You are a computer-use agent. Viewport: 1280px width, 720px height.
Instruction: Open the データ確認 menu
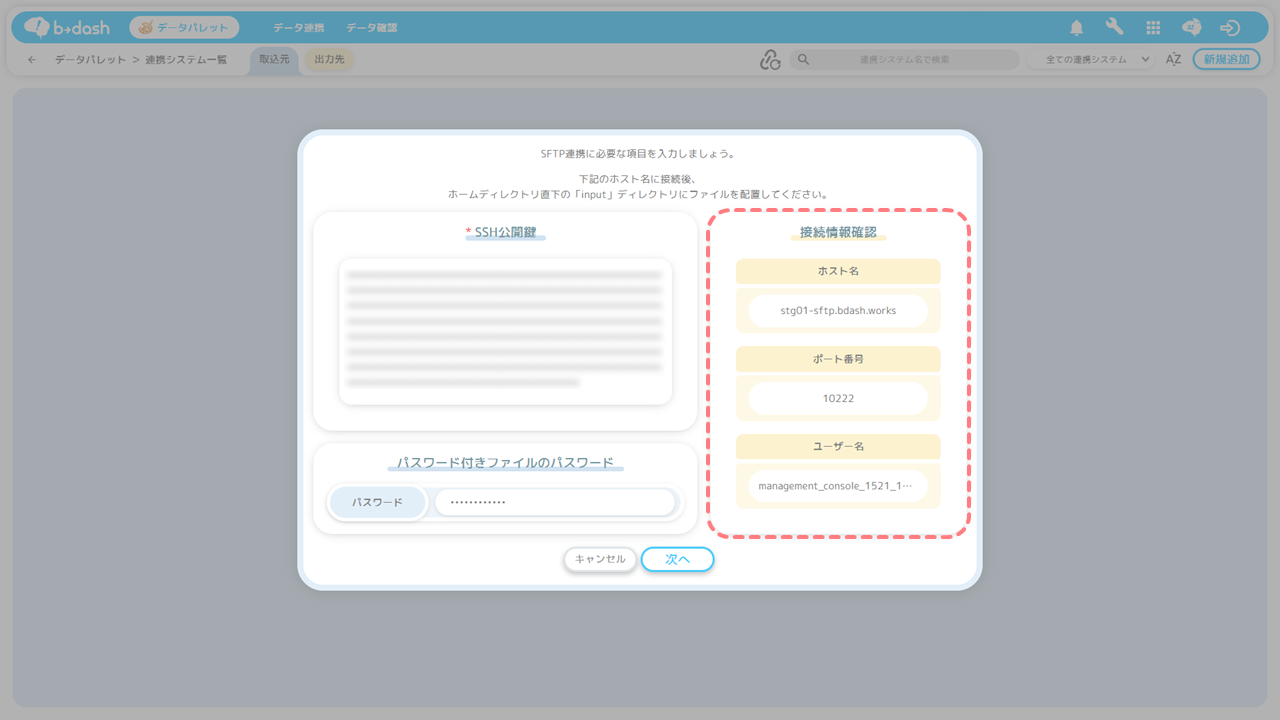pos(372,28)
